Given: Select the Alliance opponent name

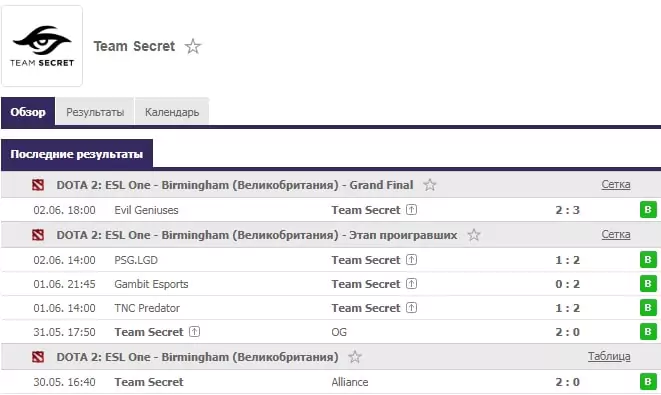Looking at the screenshot, I should pos(349,382).
